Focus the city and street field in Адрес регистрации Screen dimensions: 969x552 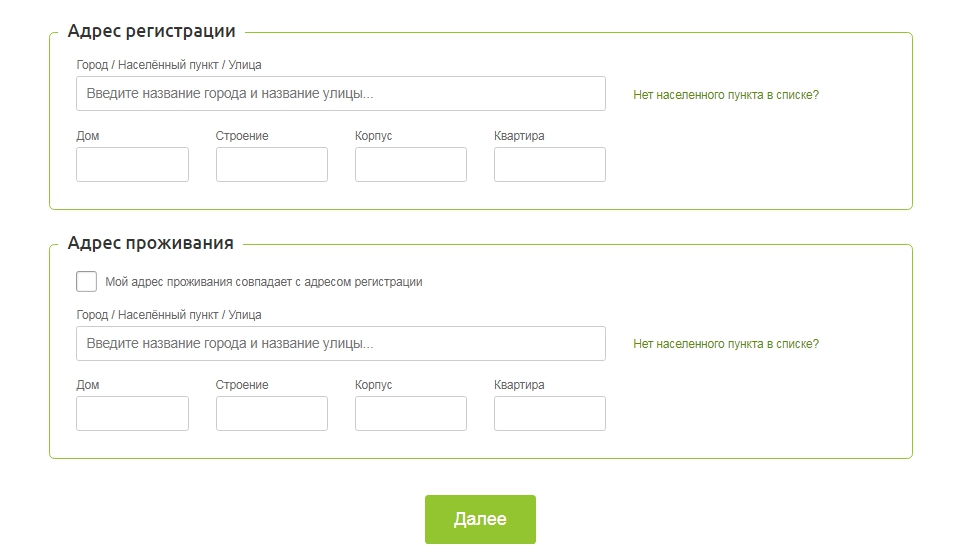click(340, 94)
